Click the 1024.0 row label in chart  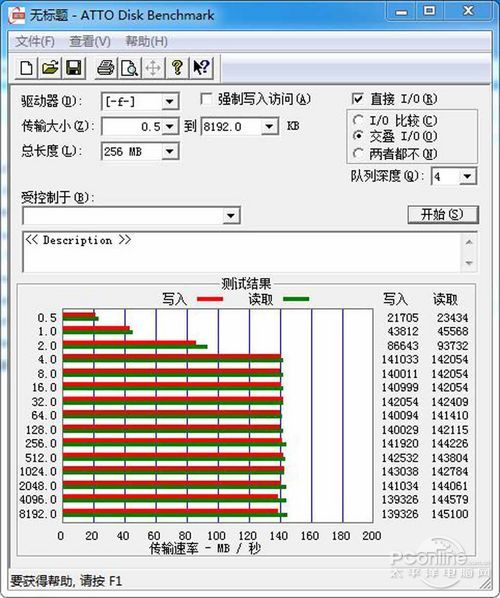tap(38, 471)
